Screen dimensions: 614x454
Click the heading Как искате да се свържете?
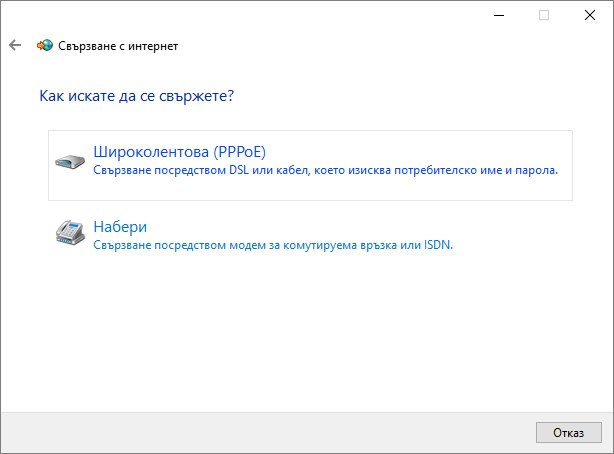click(136, 96)
